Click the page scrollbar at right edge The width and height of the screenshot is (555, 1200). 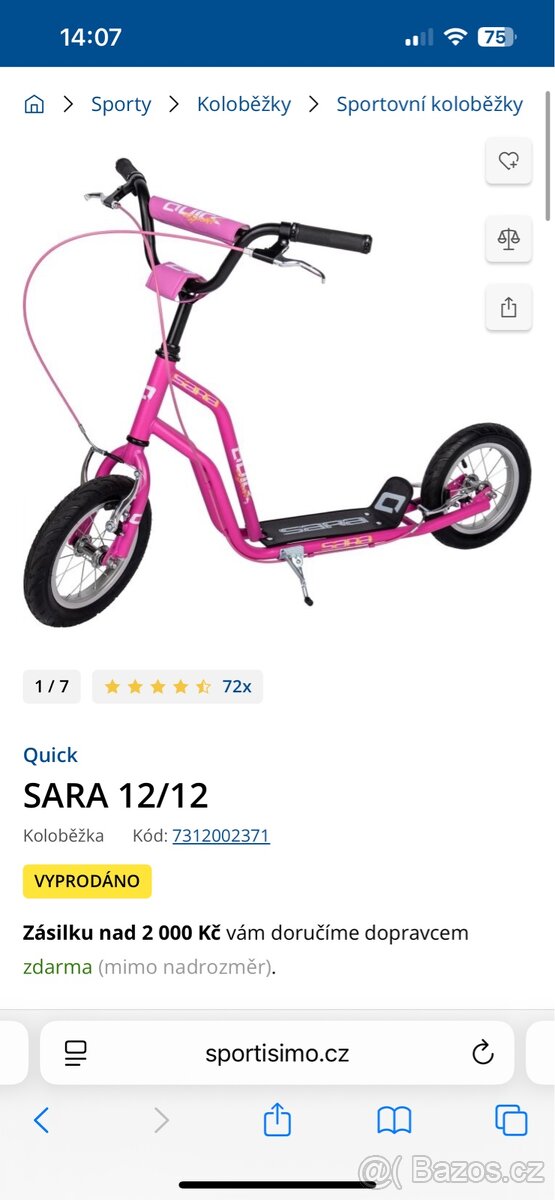click(548, 155)
